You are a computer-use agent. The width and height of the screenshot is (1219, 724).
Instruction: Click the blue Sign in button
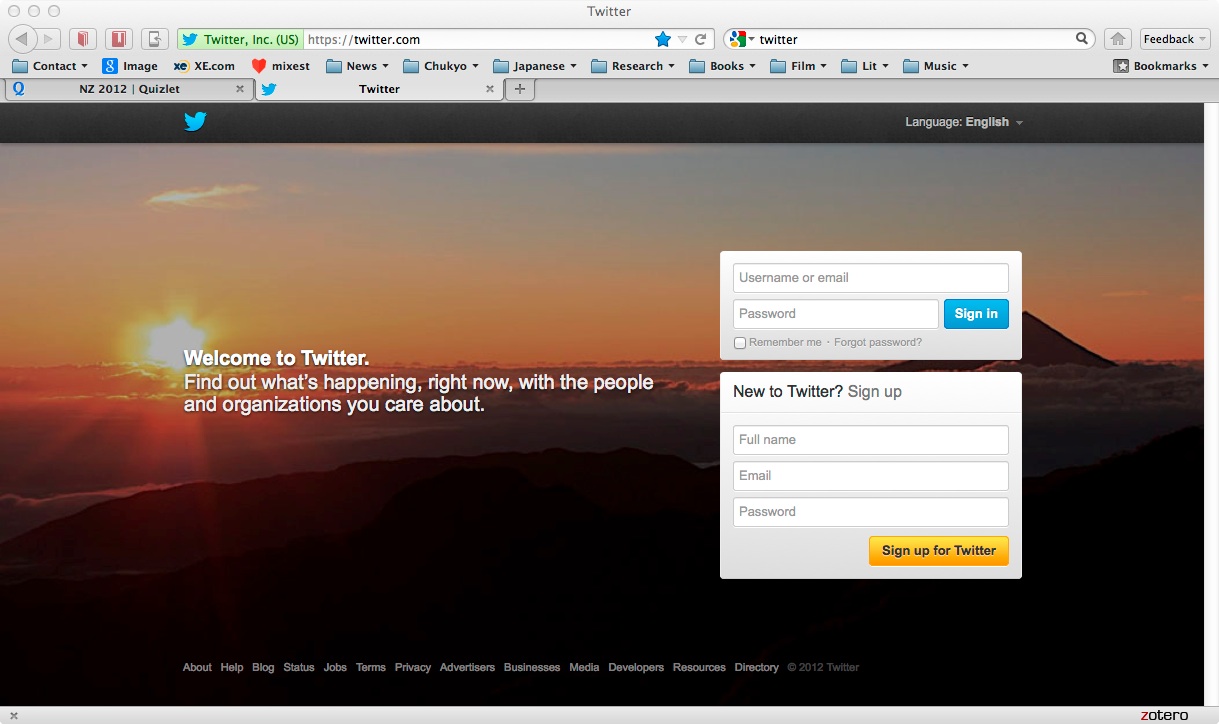pyautogui.click(x=976, y=314)
